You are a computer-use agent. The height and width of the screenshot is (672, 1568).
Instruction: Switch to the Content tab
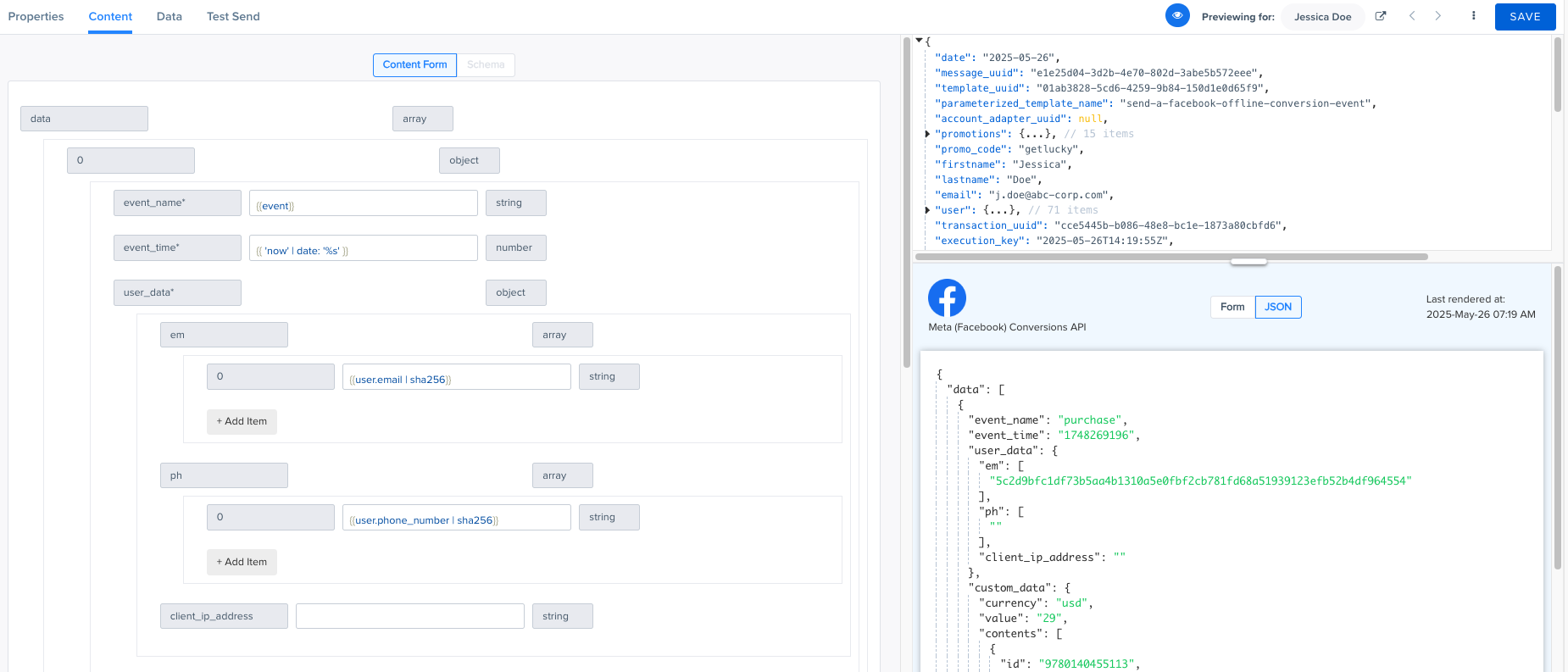(x=110, y=16)
